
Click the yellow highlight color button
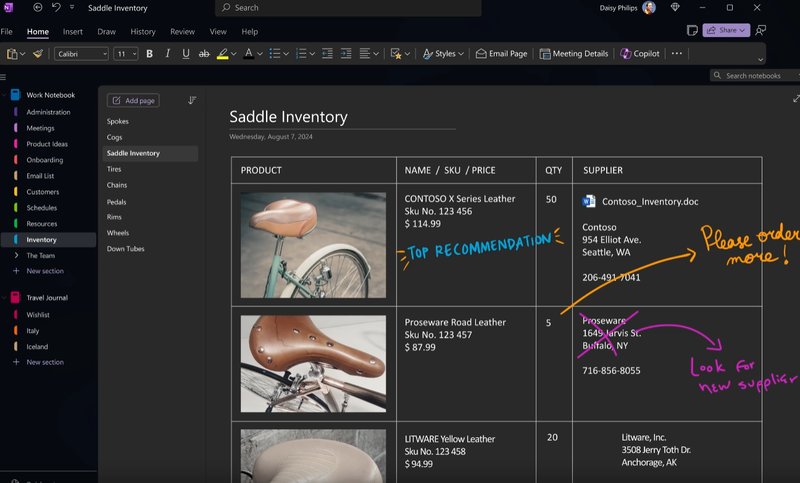click(x=222, y=54)
